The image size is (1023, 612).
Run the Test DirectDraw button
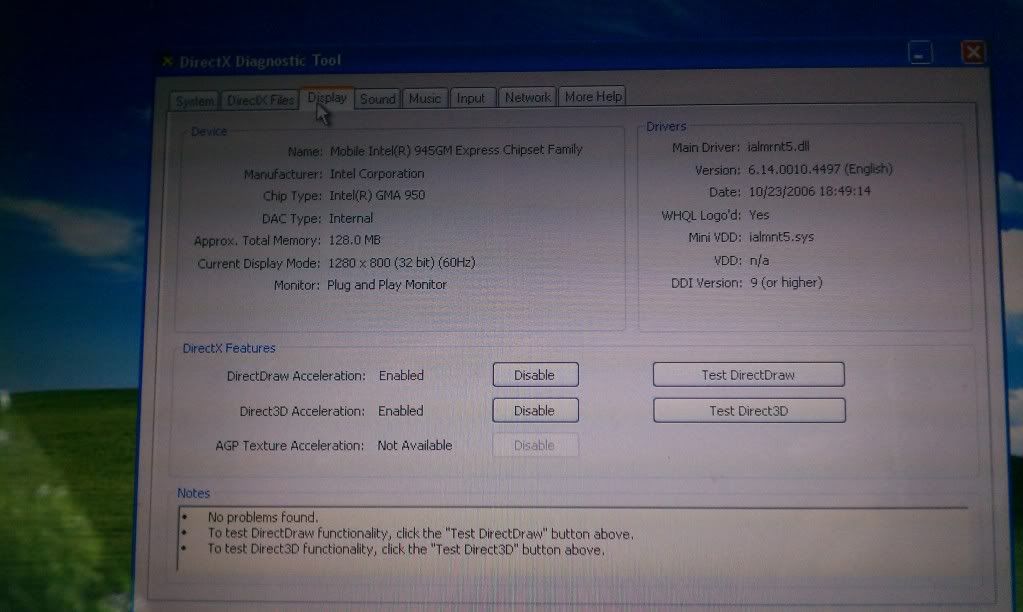748,375
